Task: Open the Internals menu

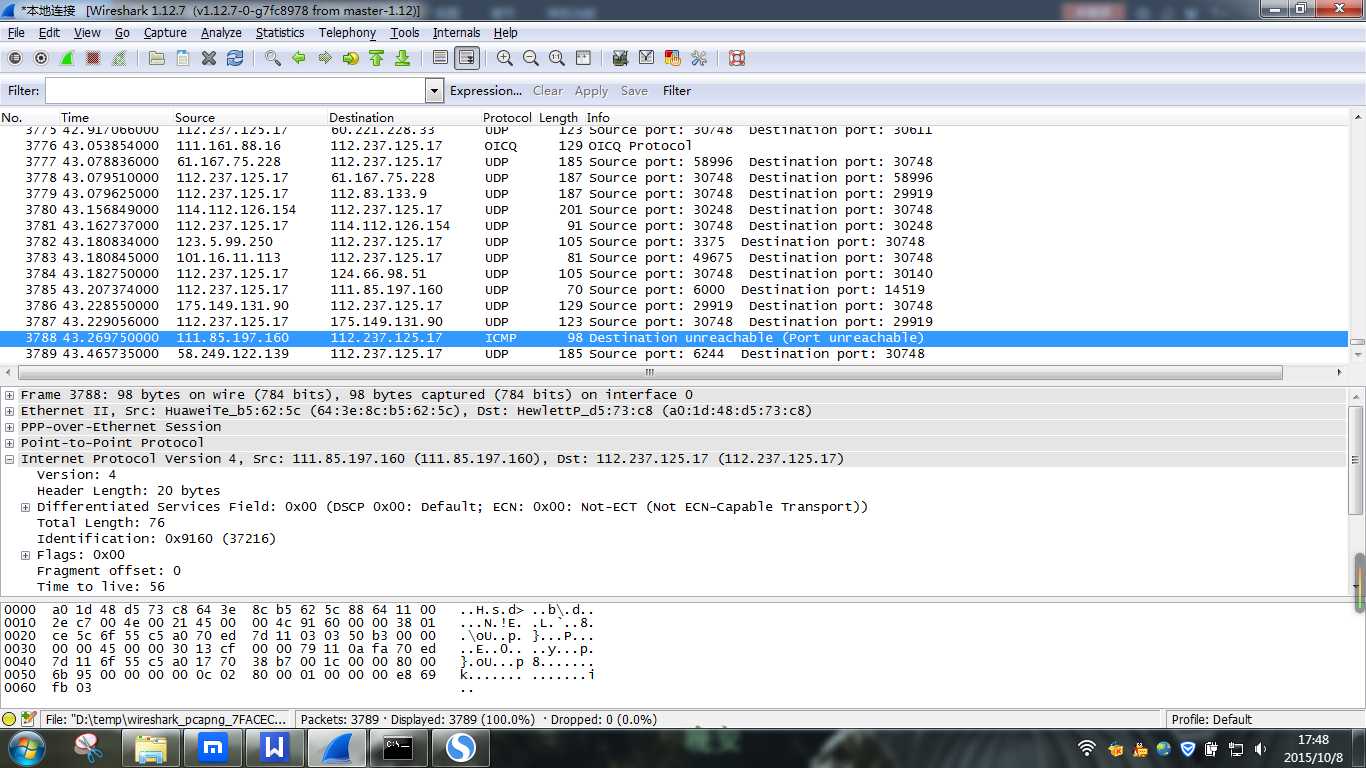Action: coord(456,32)
